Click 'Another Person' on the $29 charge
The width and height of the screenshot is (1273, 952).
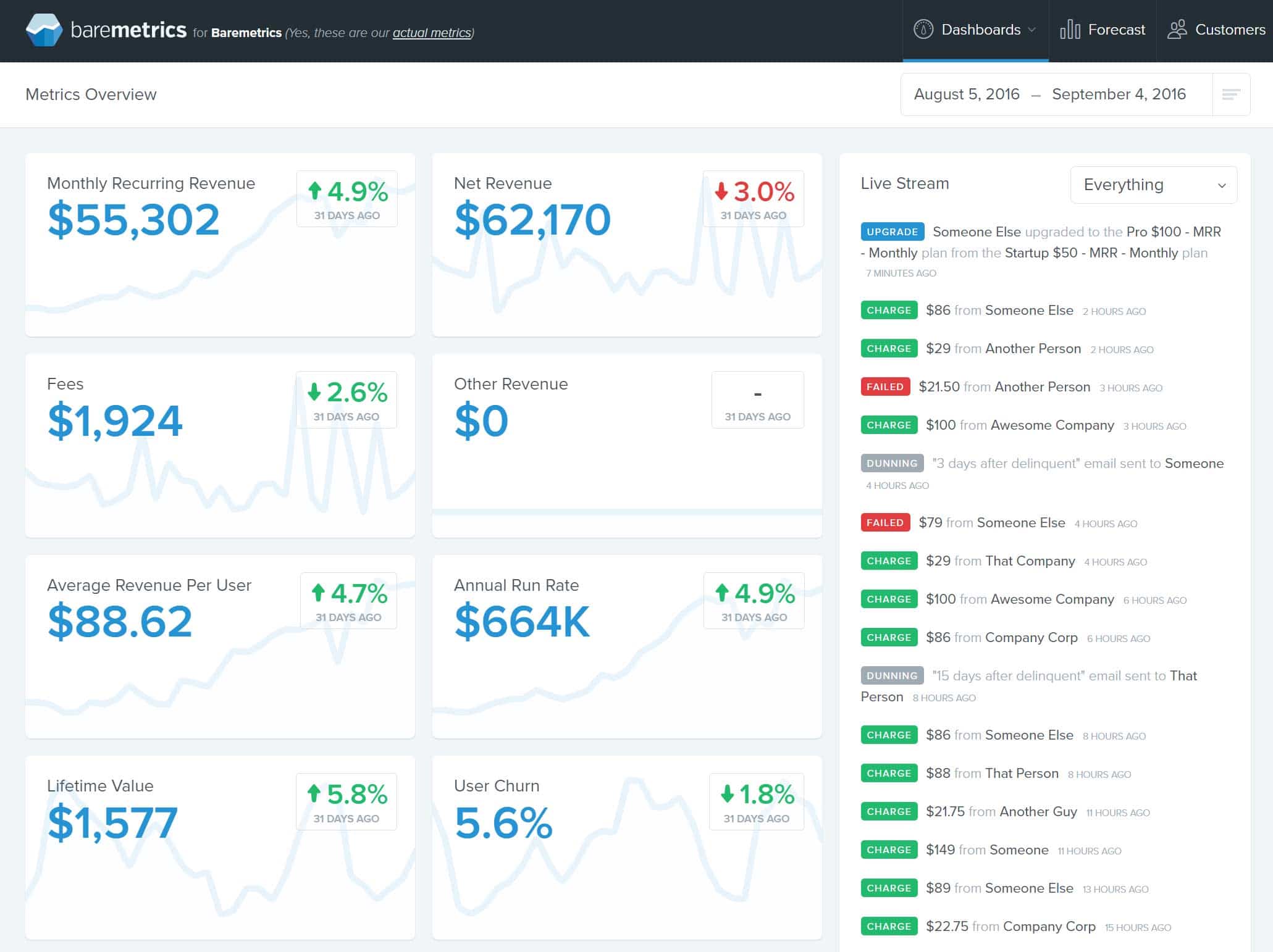[1033, 348]
